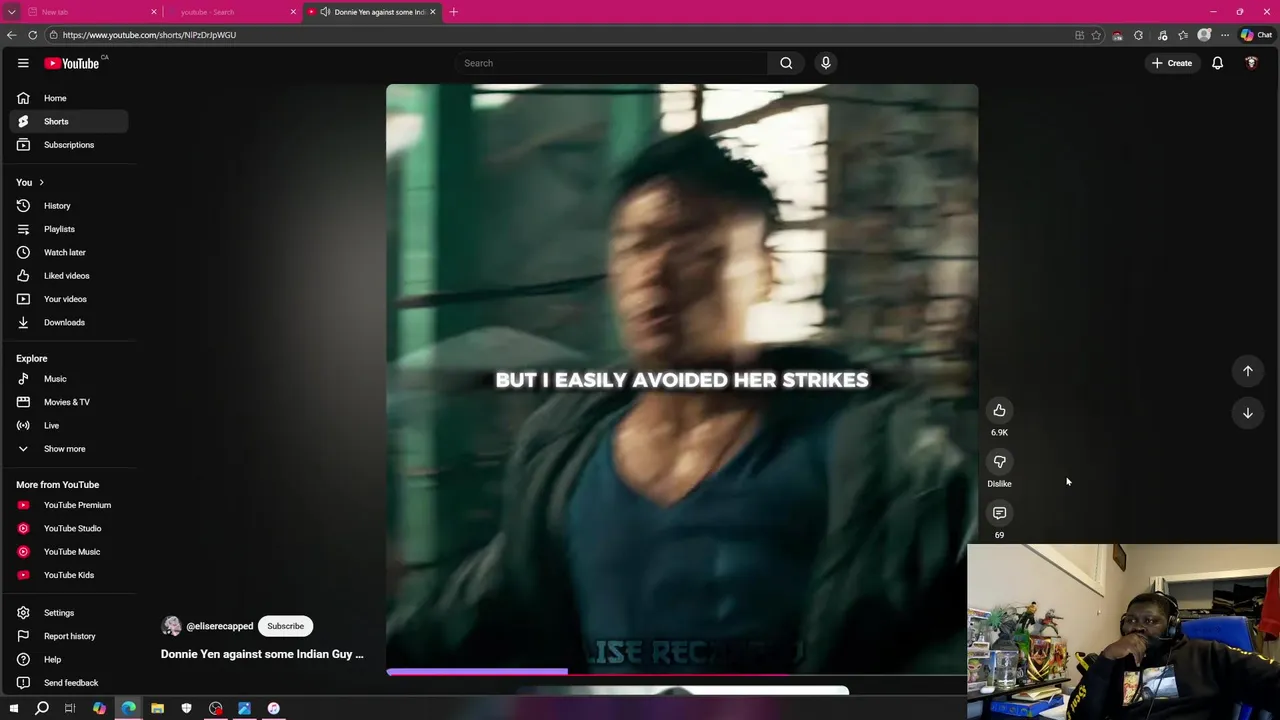This screenshot has height=720, width=1280.
Task: Click the YouTube search field
Action: [x=610, y=63]
